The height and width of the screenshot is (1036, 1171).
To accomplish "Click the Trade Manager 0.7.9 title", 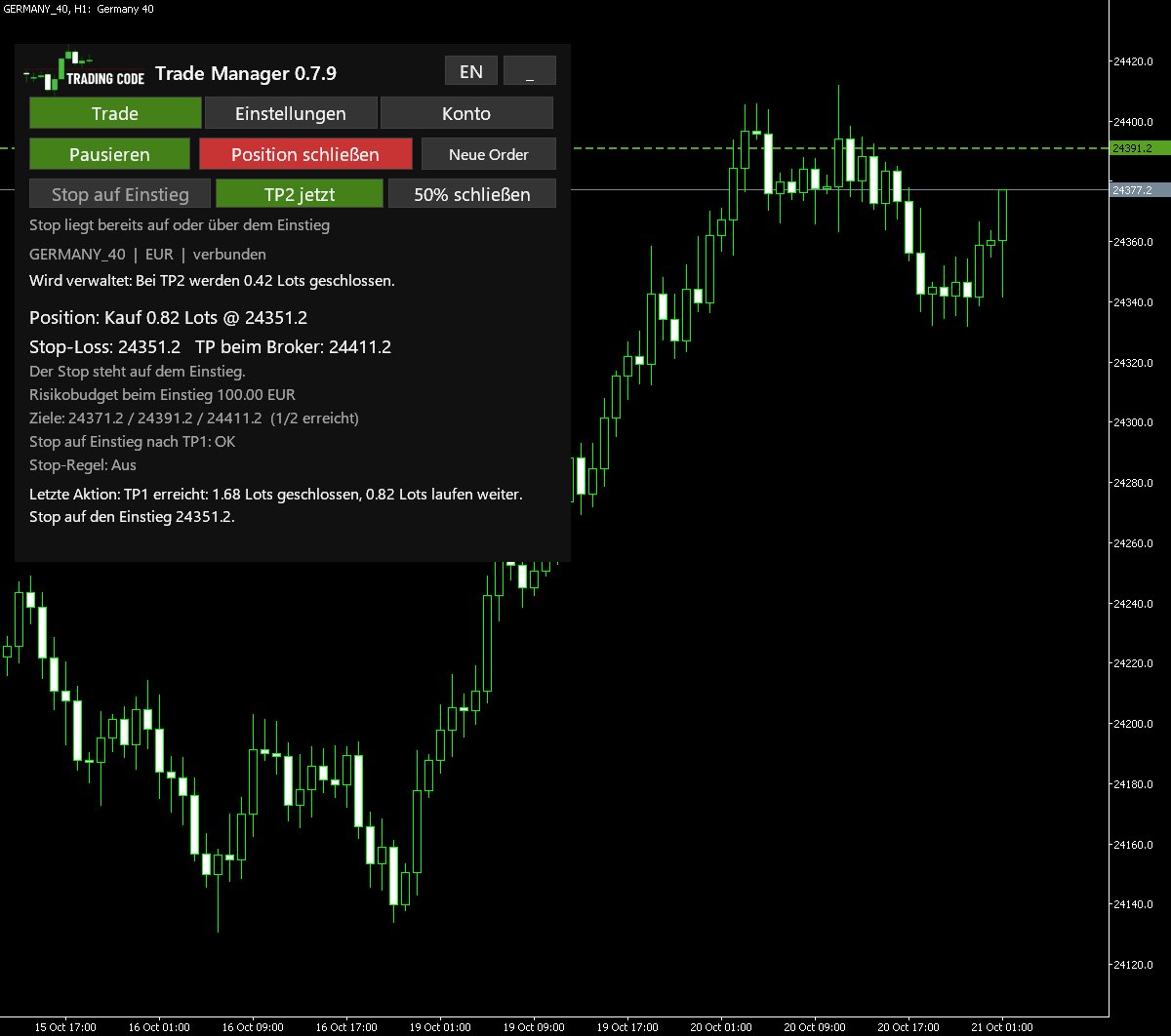I will [246, 73].
